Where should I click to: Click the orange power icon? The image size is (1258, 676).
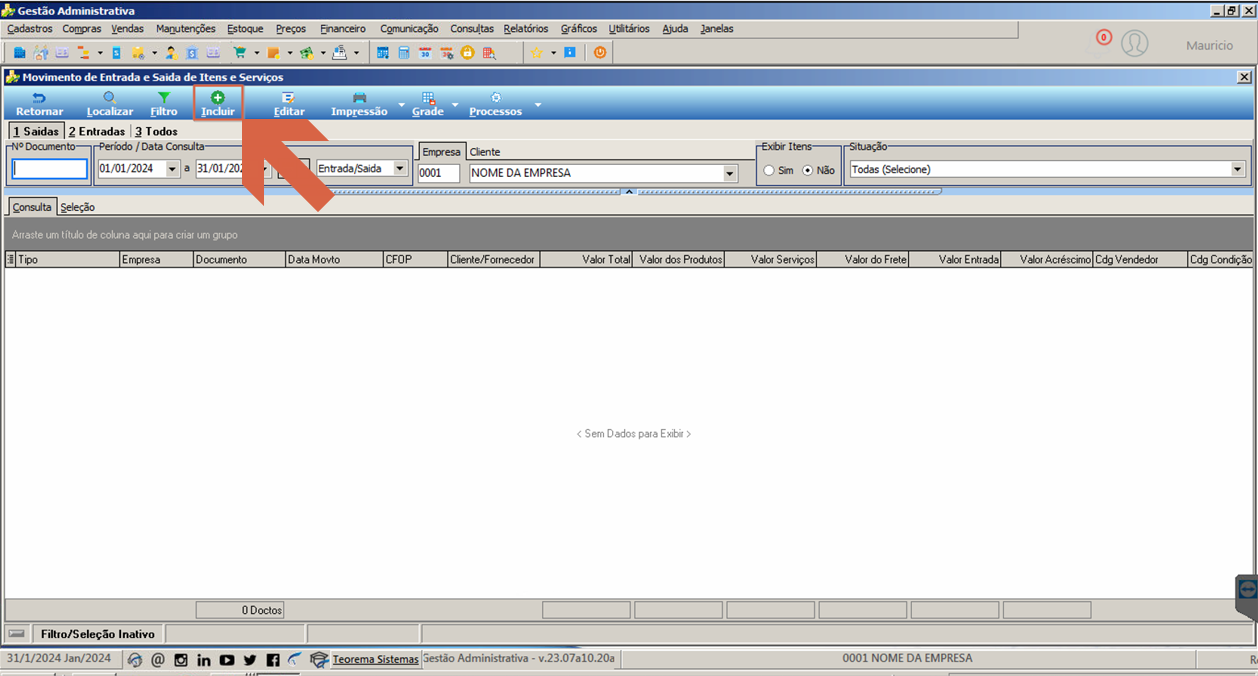coord(600,52)
